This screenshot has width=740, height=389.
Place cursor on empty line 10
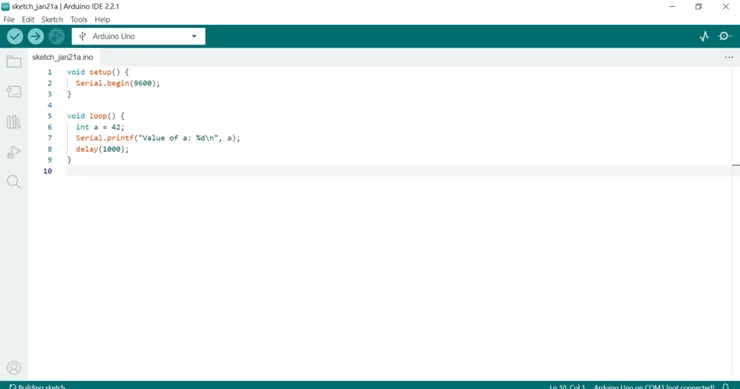399,171
